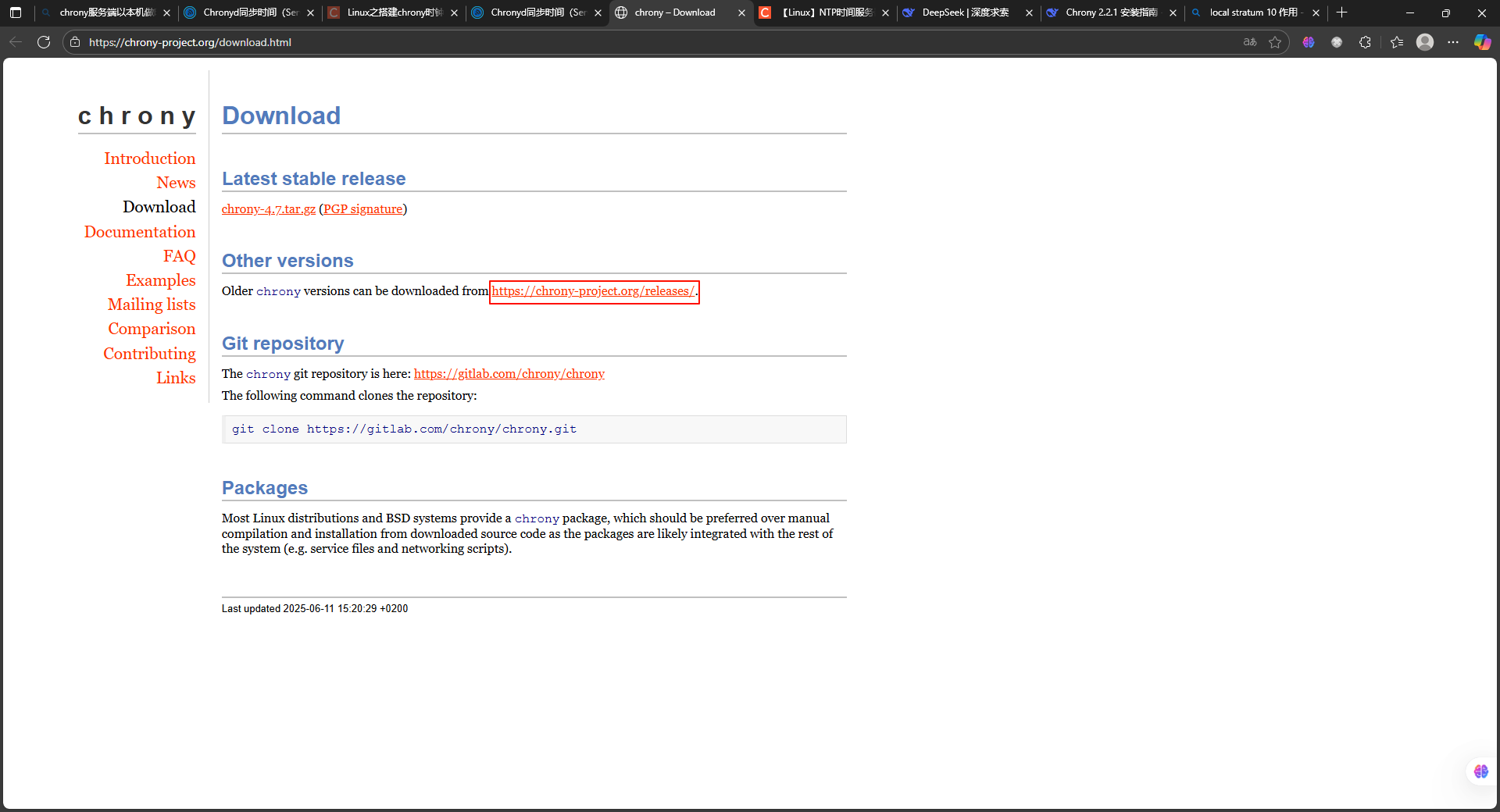
Task: Close the DeepSeek | 深度求索 tab
Action: 1029,12
